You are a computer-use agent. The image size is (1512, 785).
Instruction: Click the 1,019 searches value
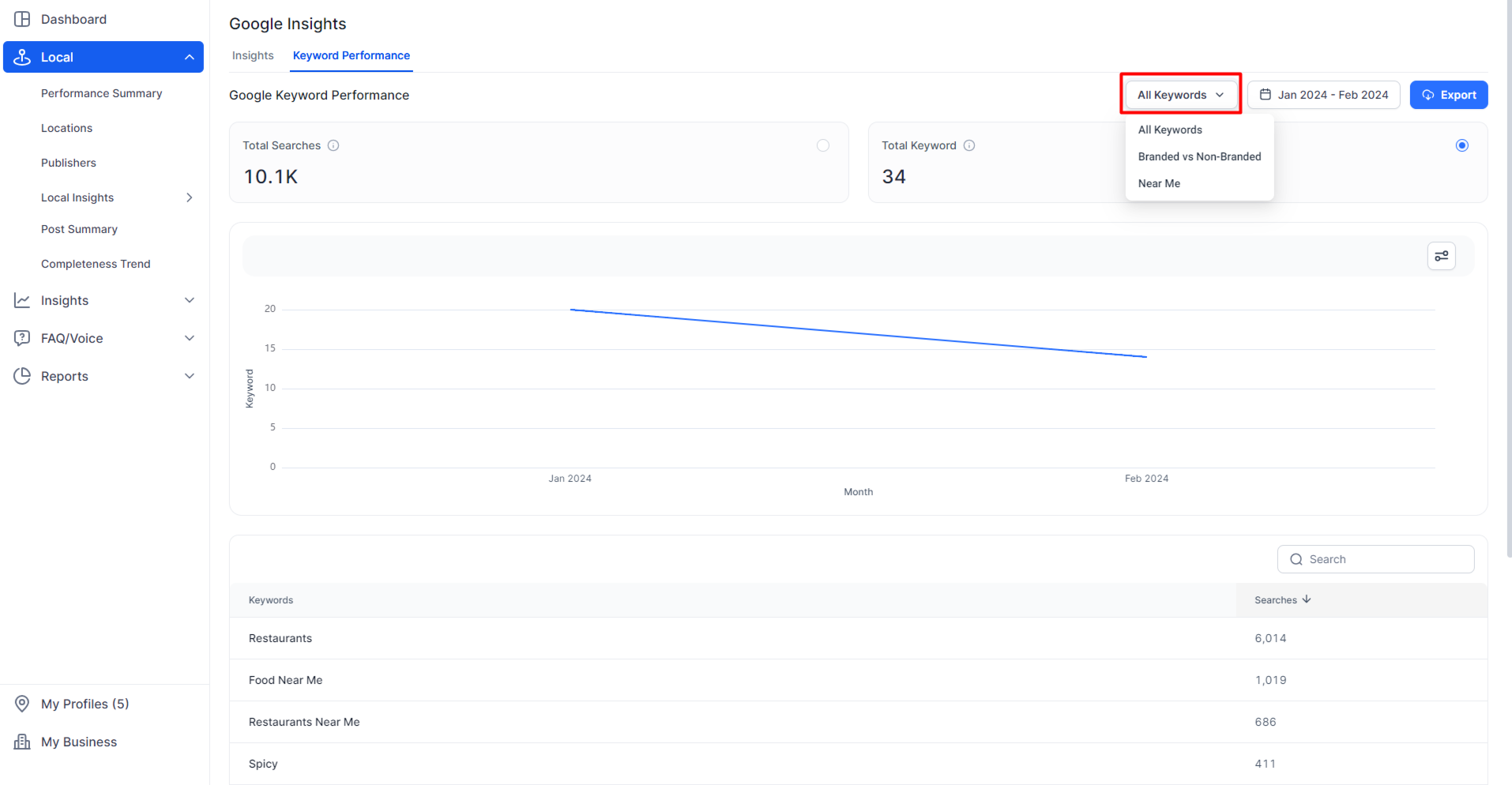click(1270, 680)
